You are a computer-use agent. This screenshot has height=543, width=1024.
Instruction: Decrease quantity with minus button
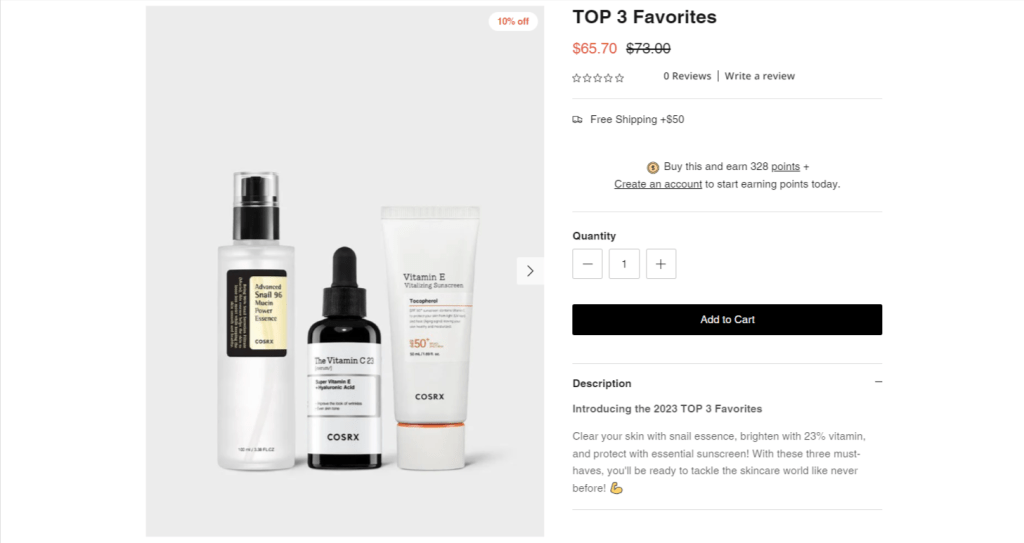pyautogui.click(x=587, y=264)
